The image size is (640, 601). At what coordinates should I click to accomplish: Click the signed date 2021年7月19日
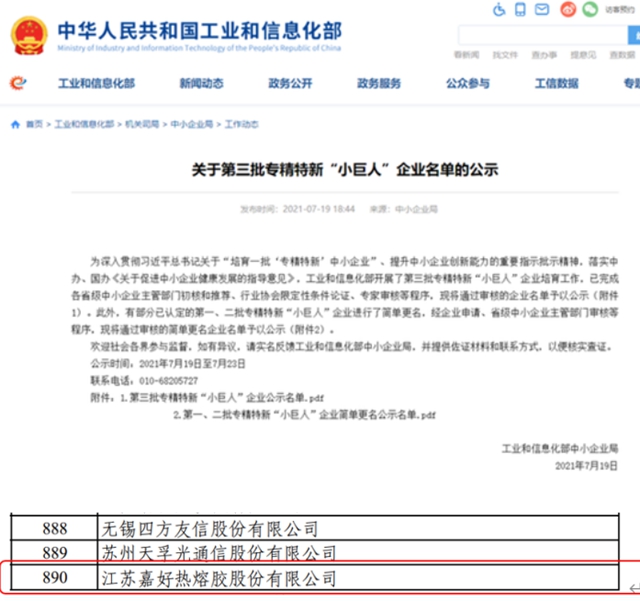(x=587, y=466)
